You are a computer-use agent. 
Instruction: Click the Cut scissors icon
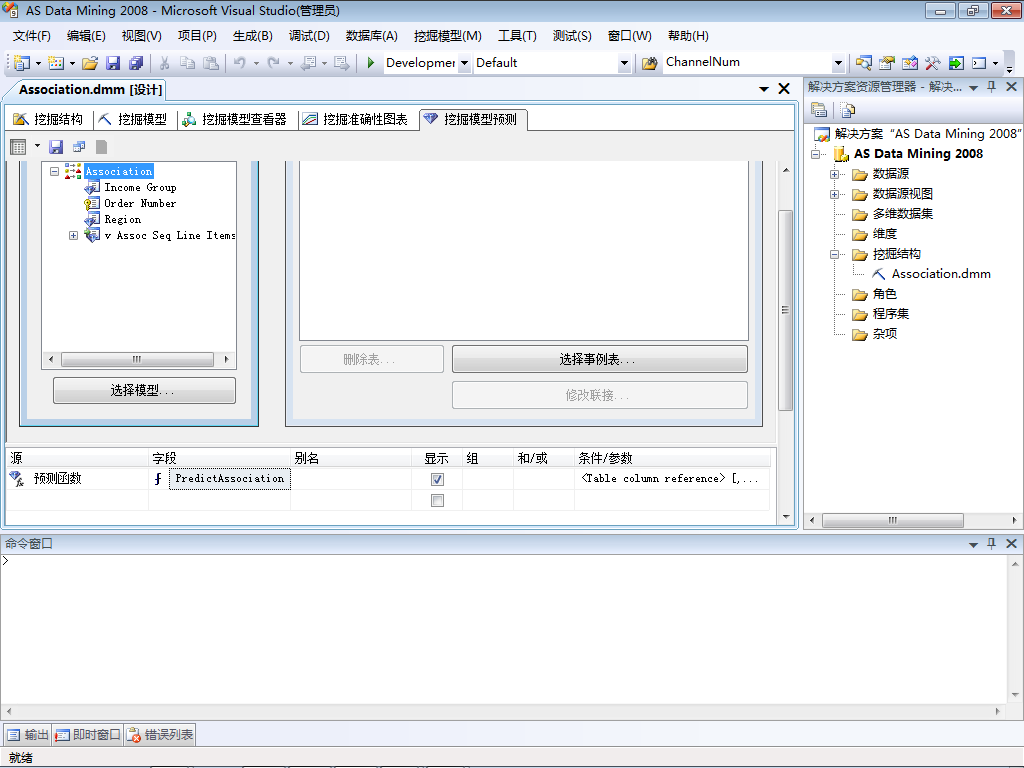point(165,63)
